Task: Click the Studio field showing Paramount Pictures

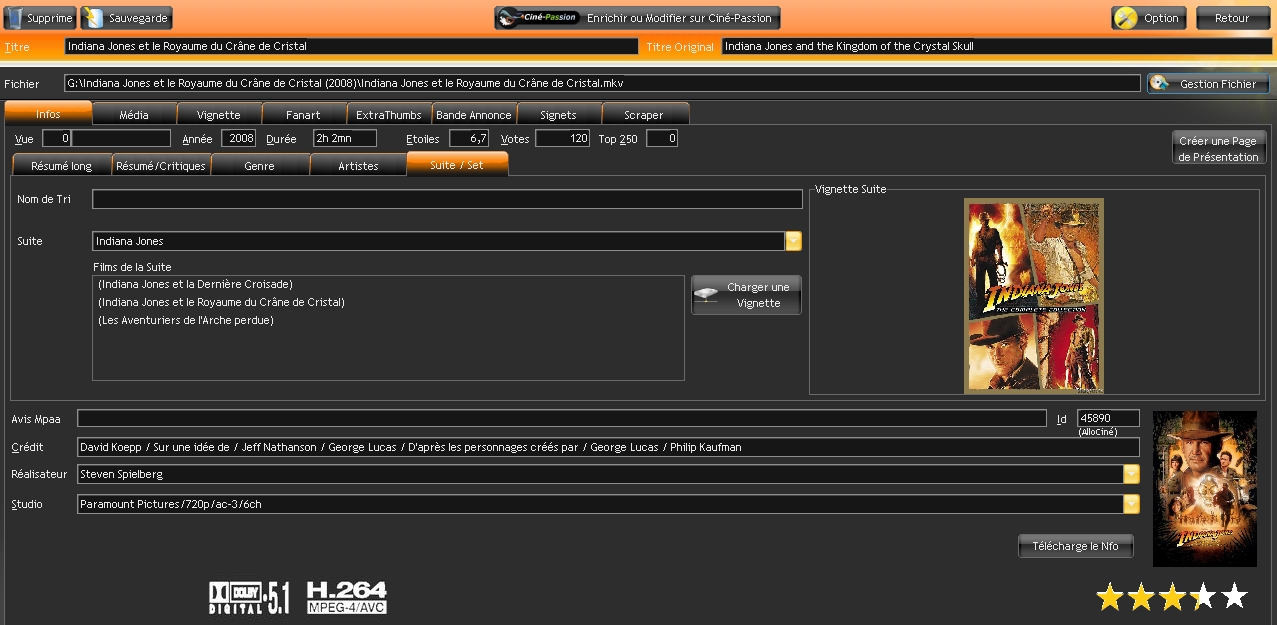Action: [x=600, y=504]
